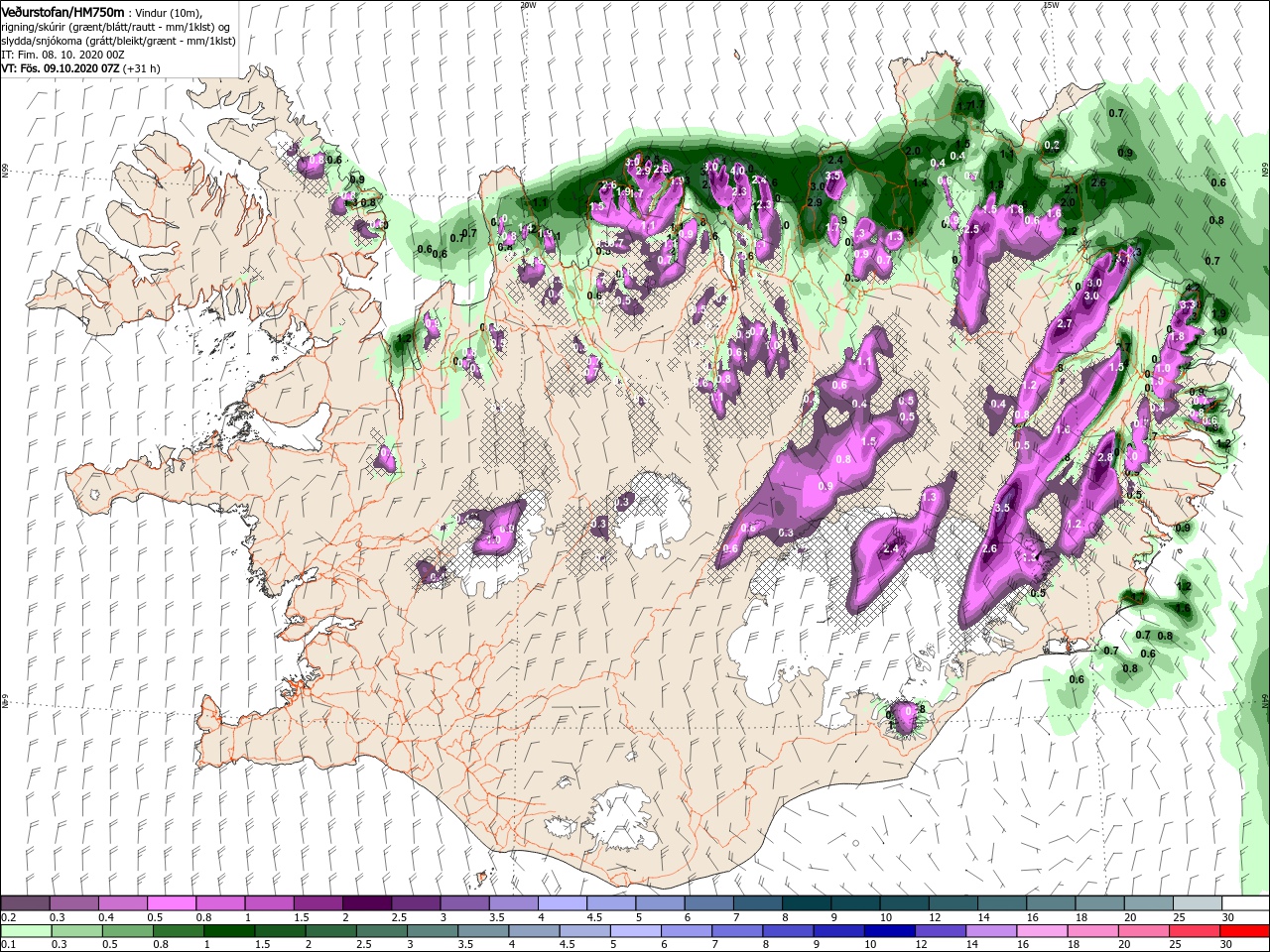Click the bottom-row green swatch labeled 0.5
Image resolution: width=1270 pixels, height=952 pixels.
tap(127, 932)
